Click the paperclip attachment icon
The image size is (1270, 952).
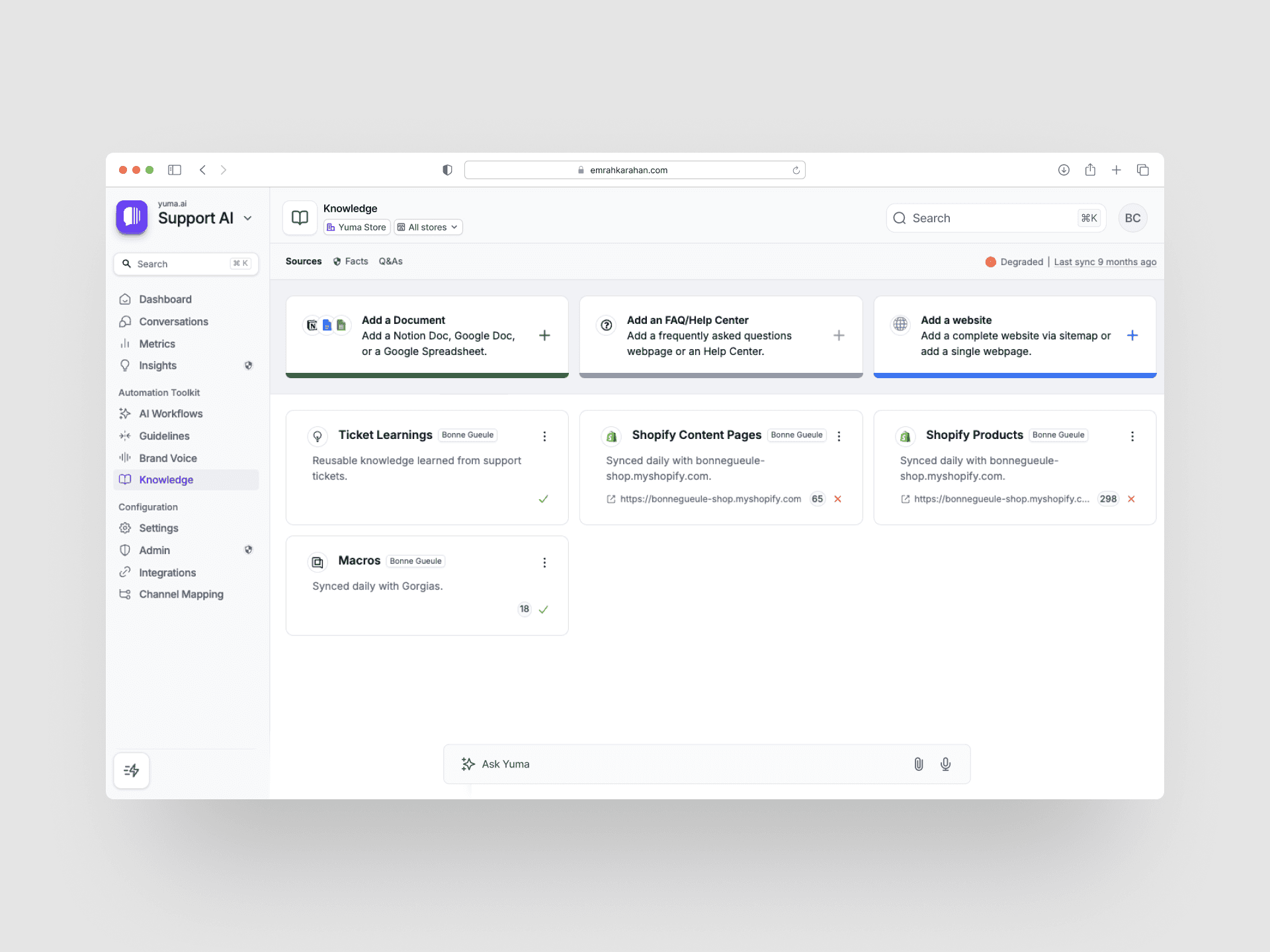click(918, 764)
